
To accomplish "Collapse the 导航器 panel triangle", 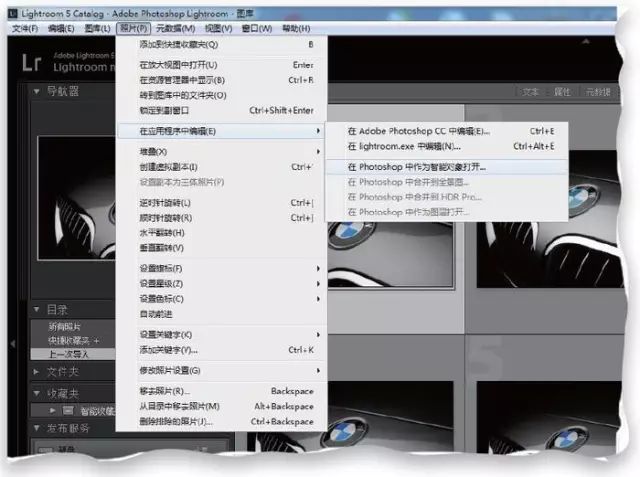I will point(39,92).
